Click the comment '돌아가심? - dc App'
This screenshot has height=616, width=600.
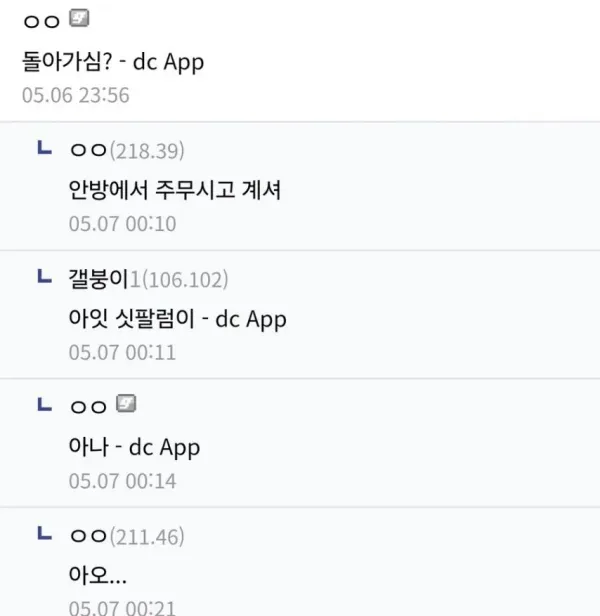pyautogui.click(x=112, y=60)
